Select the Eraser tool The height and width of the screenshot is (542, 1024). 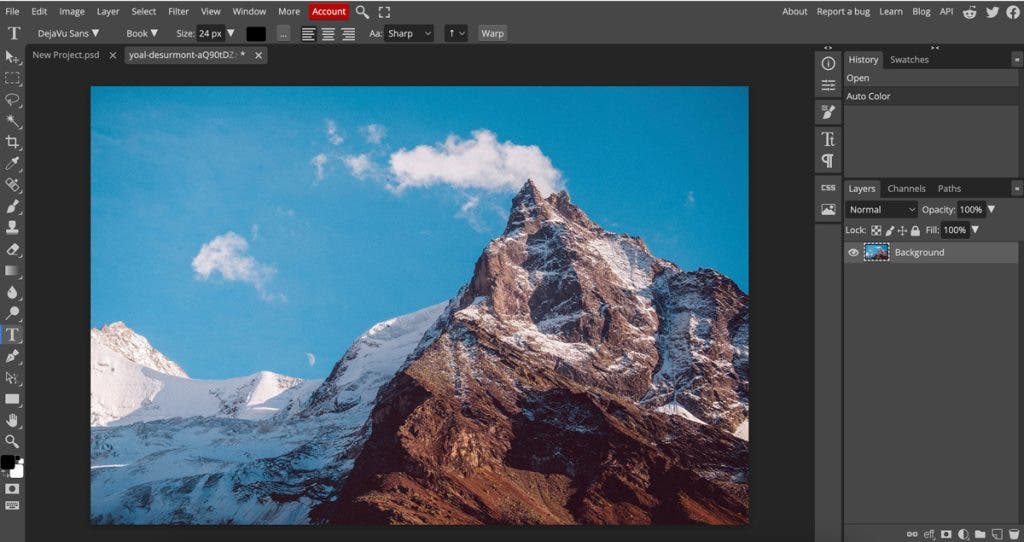13,250
